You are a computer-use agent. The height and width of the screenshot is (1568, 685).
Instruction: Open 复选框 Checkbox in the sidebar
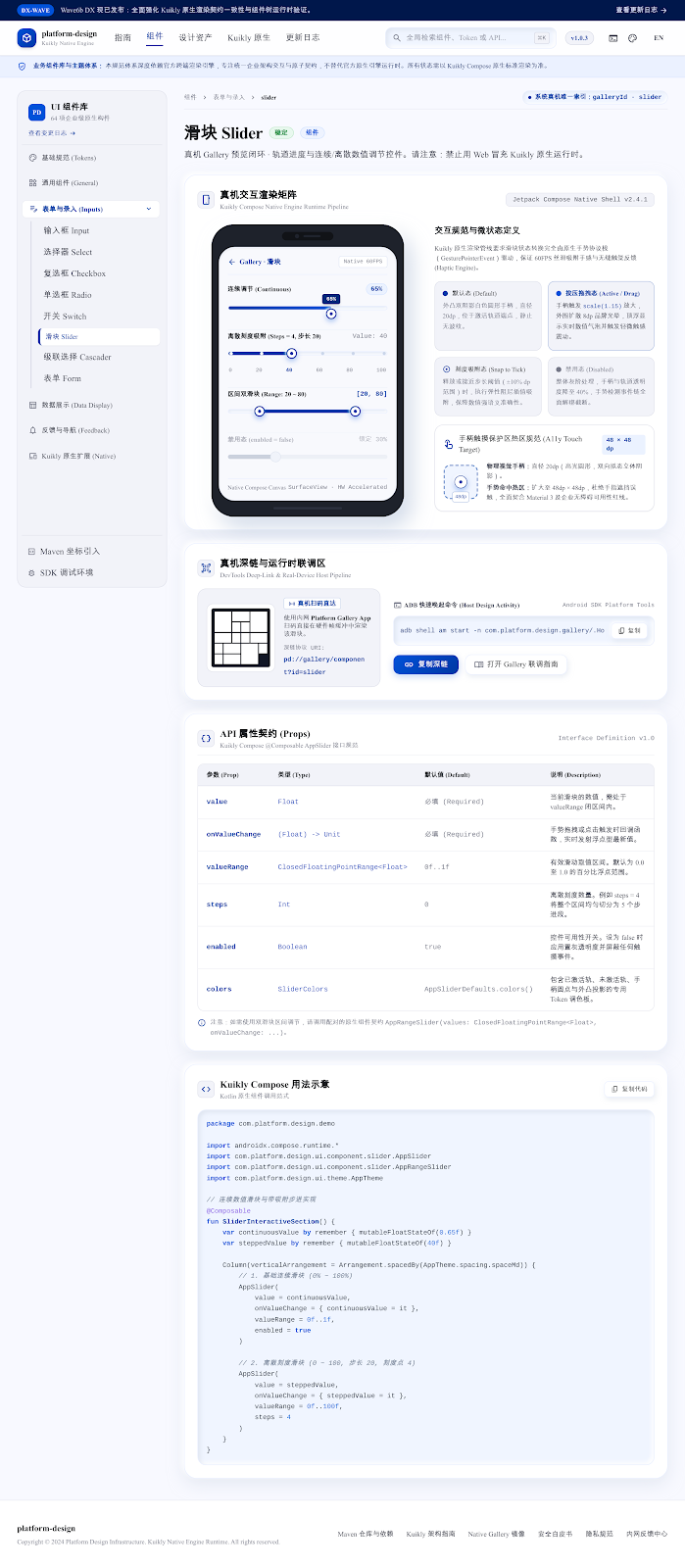pos(99,273)
